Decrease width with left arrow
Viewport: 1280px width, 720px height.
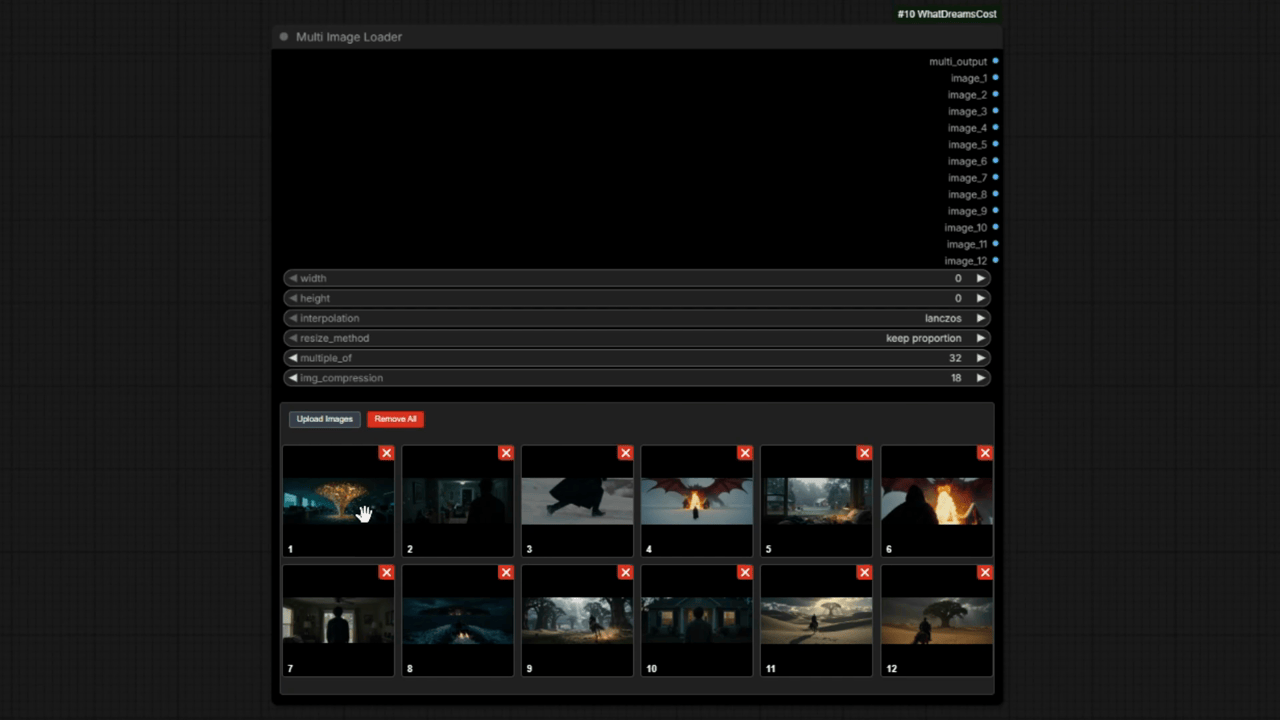(x=293, y=278)
